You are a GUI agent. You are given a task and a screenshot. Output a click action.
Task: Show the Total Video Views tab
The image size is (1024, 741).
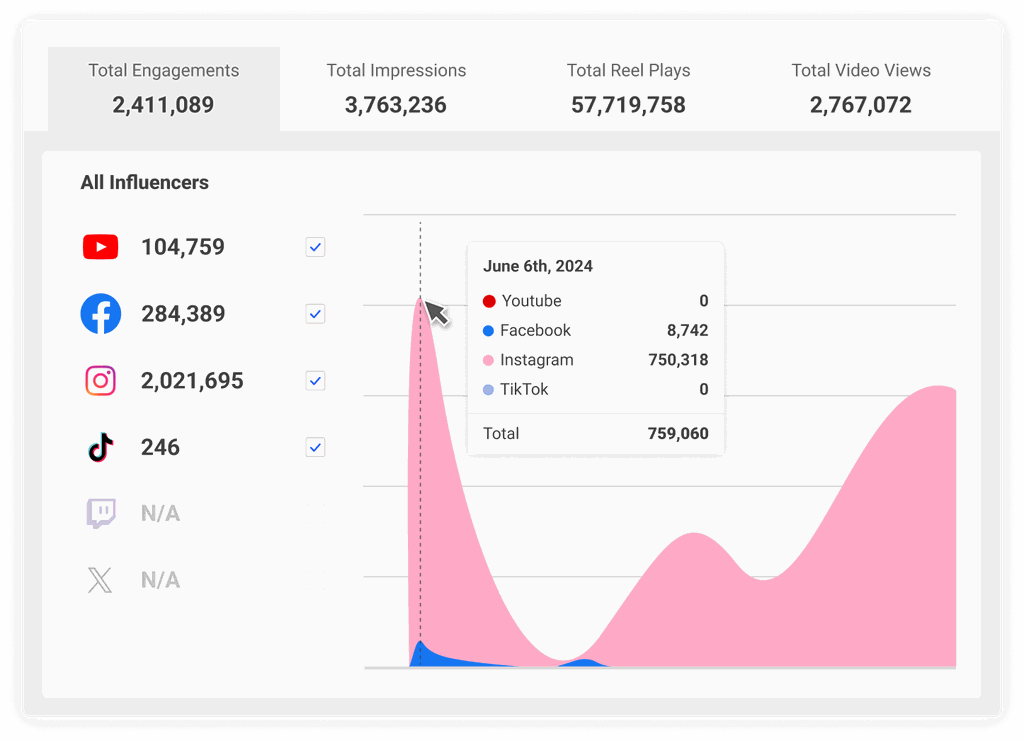pyautogui.click(x=861, y=88)
